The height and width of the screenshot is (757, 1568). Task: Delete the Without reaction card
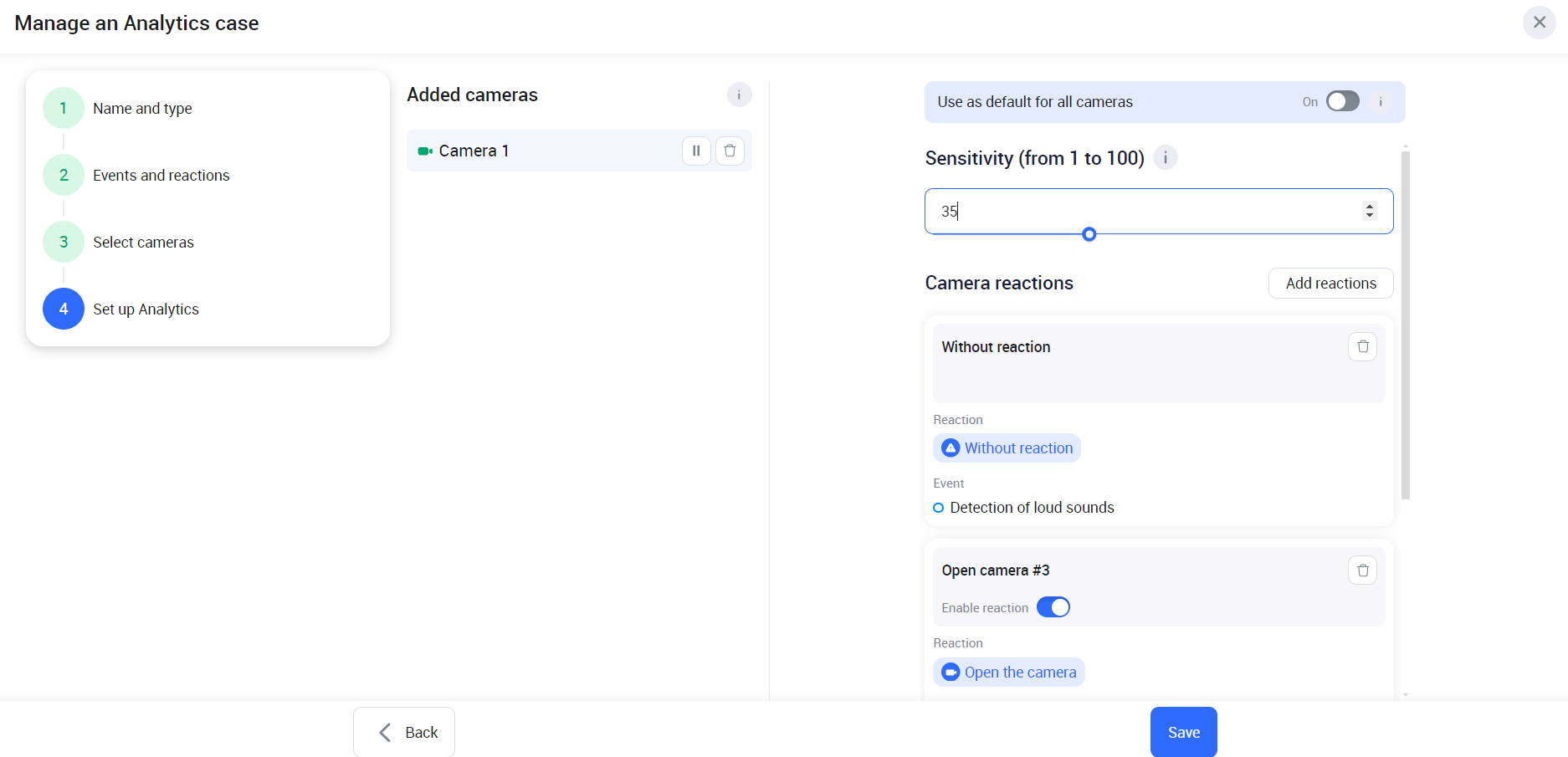click(1362, 346)
